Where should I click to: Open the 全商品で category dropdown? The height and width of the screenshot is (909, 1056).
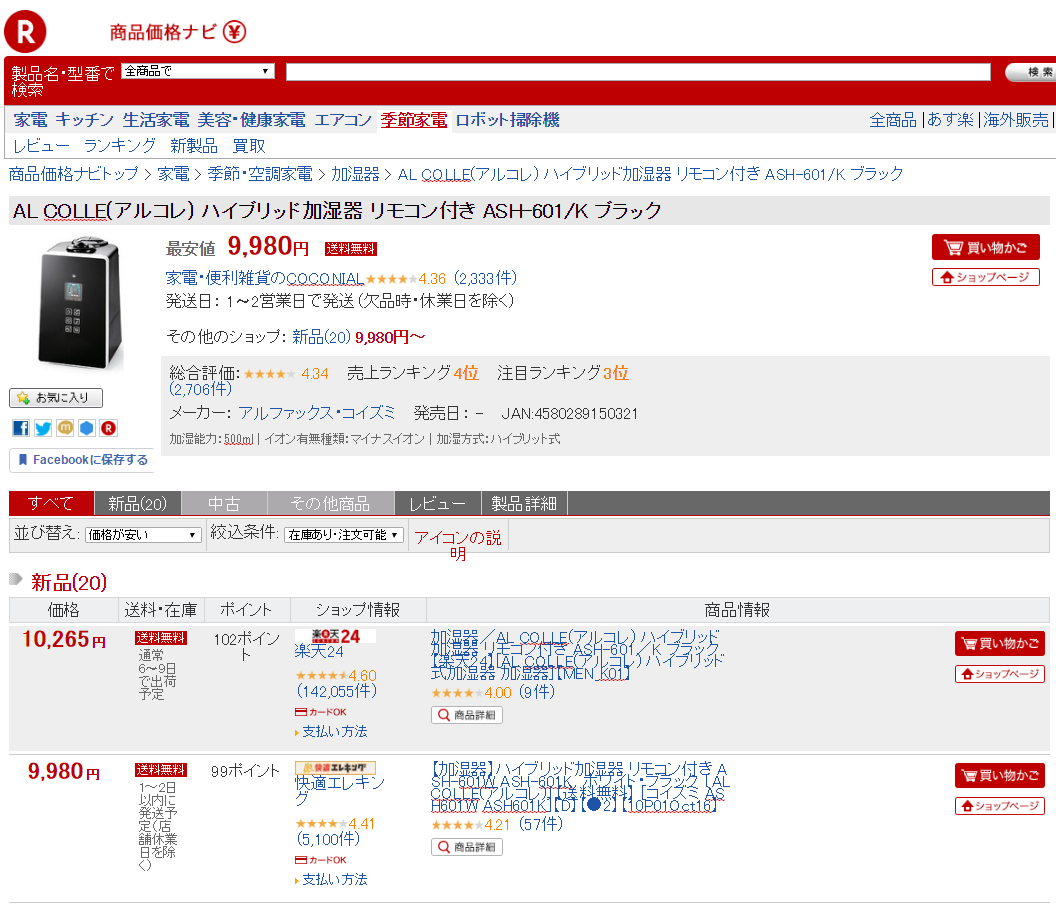(198, 71)
